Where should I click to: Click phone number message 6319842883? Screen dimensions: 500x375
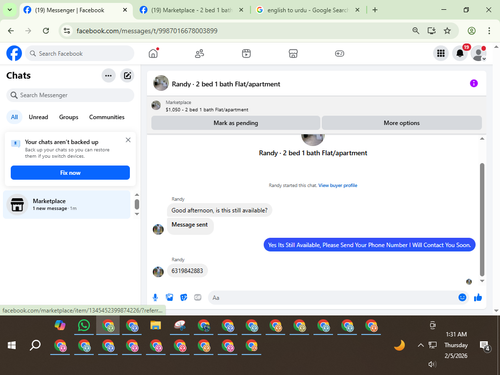point(187,271)
